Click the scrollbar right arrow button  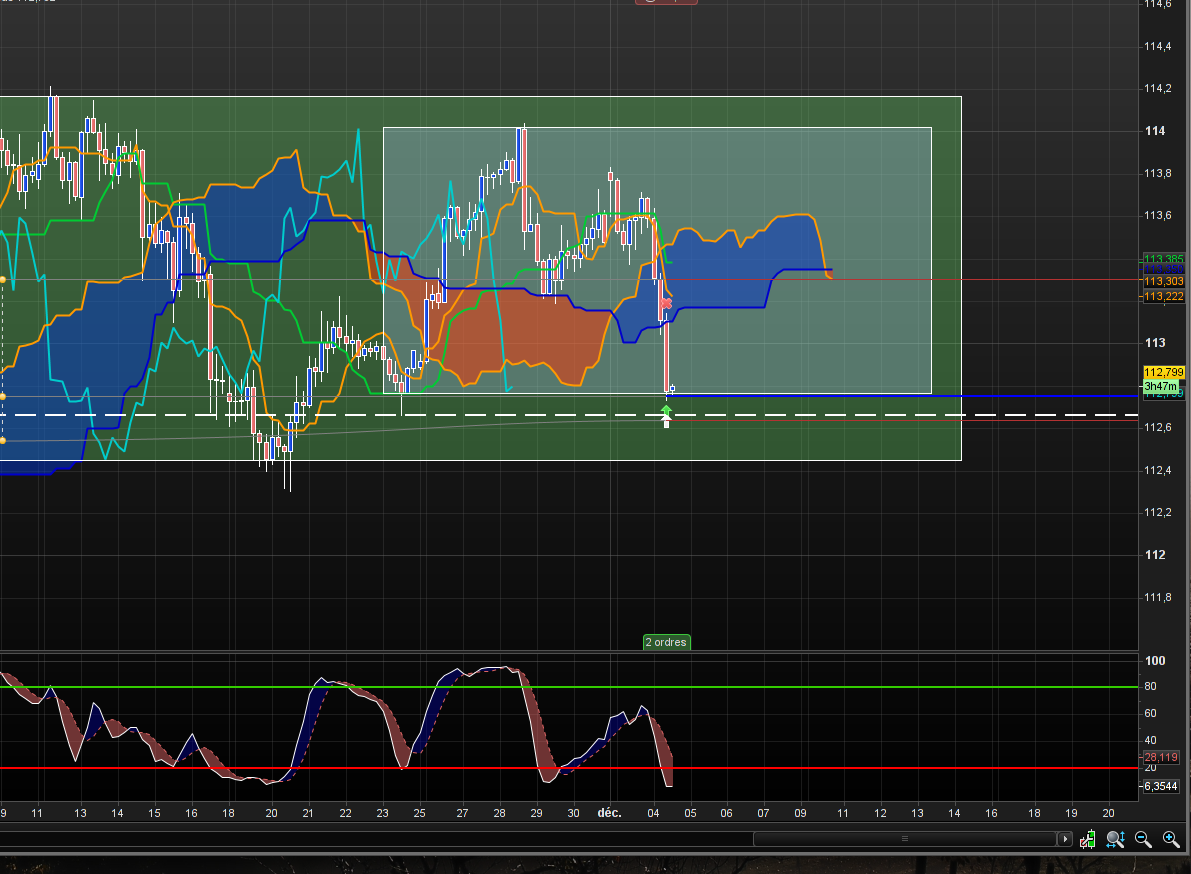[1064, 839]
